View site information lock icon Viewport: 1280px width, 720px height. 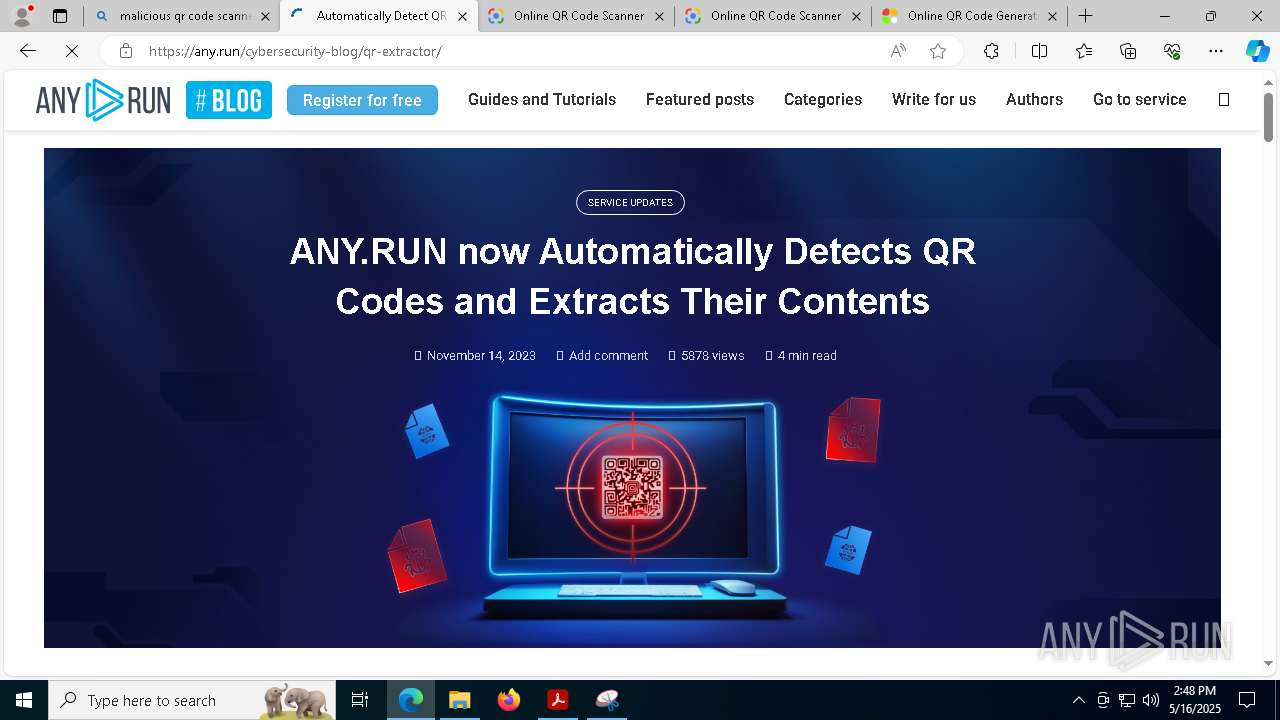[125, 51]
